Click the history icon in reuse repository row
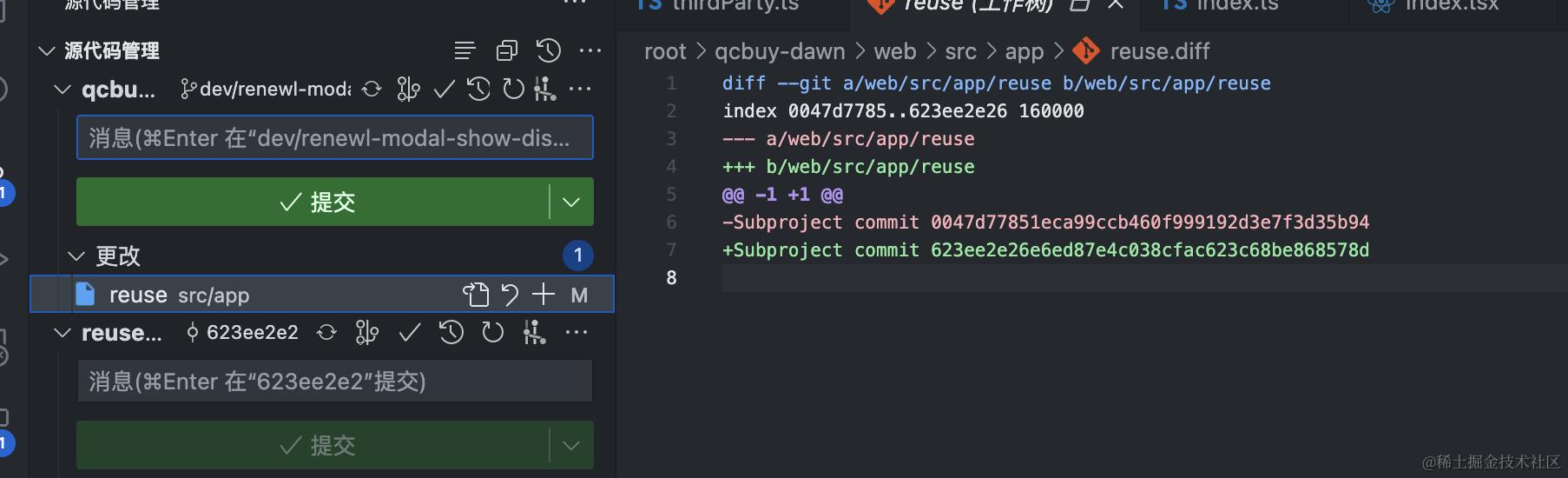Screen dimensions: 1568x478 tap(451, 332)
